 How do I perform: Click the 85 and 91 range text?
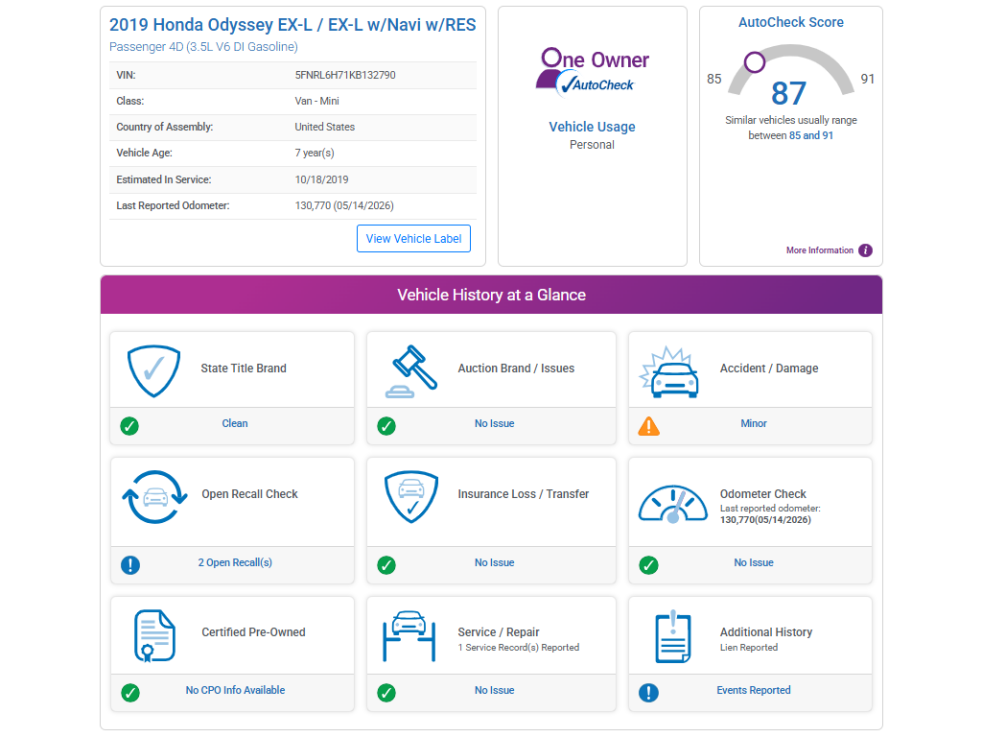tap(811, 135)
